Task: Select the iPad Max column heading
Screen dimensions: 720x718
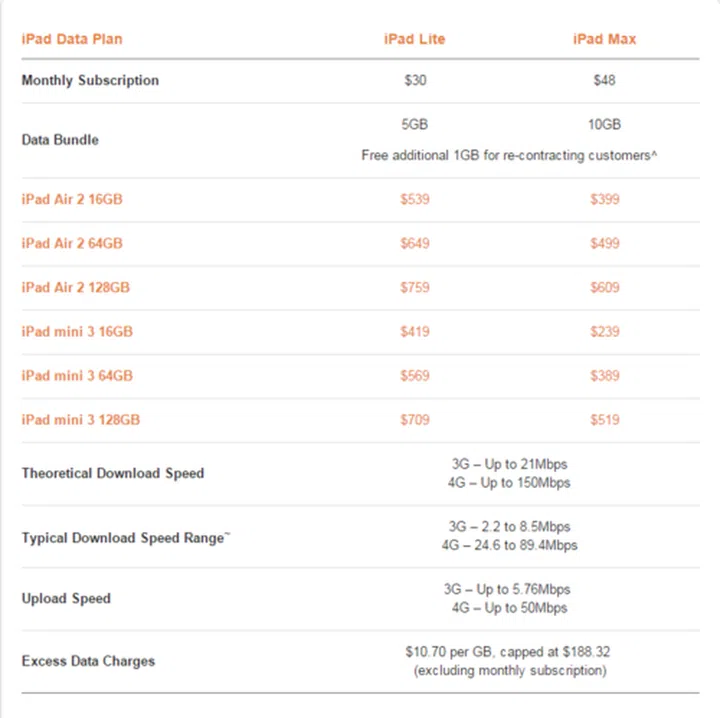Action: point(604,39)
